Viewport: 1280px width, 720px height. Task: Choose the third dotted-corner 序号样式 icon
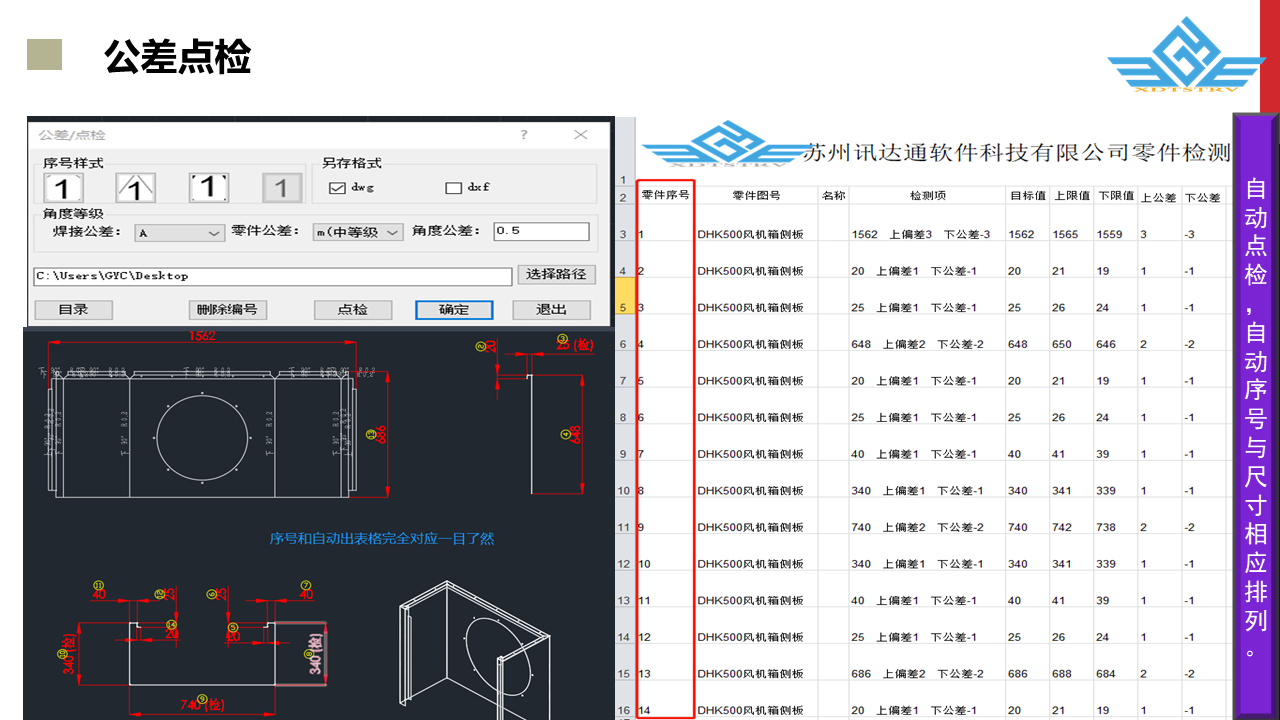pyautogui.click(x=209, y=188)
